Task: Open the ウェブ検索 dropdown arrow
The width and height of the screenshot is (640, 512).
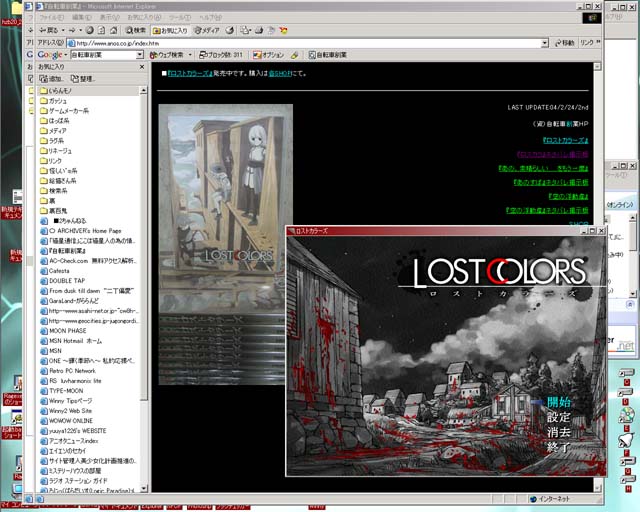Action: [x=190, y=55]
